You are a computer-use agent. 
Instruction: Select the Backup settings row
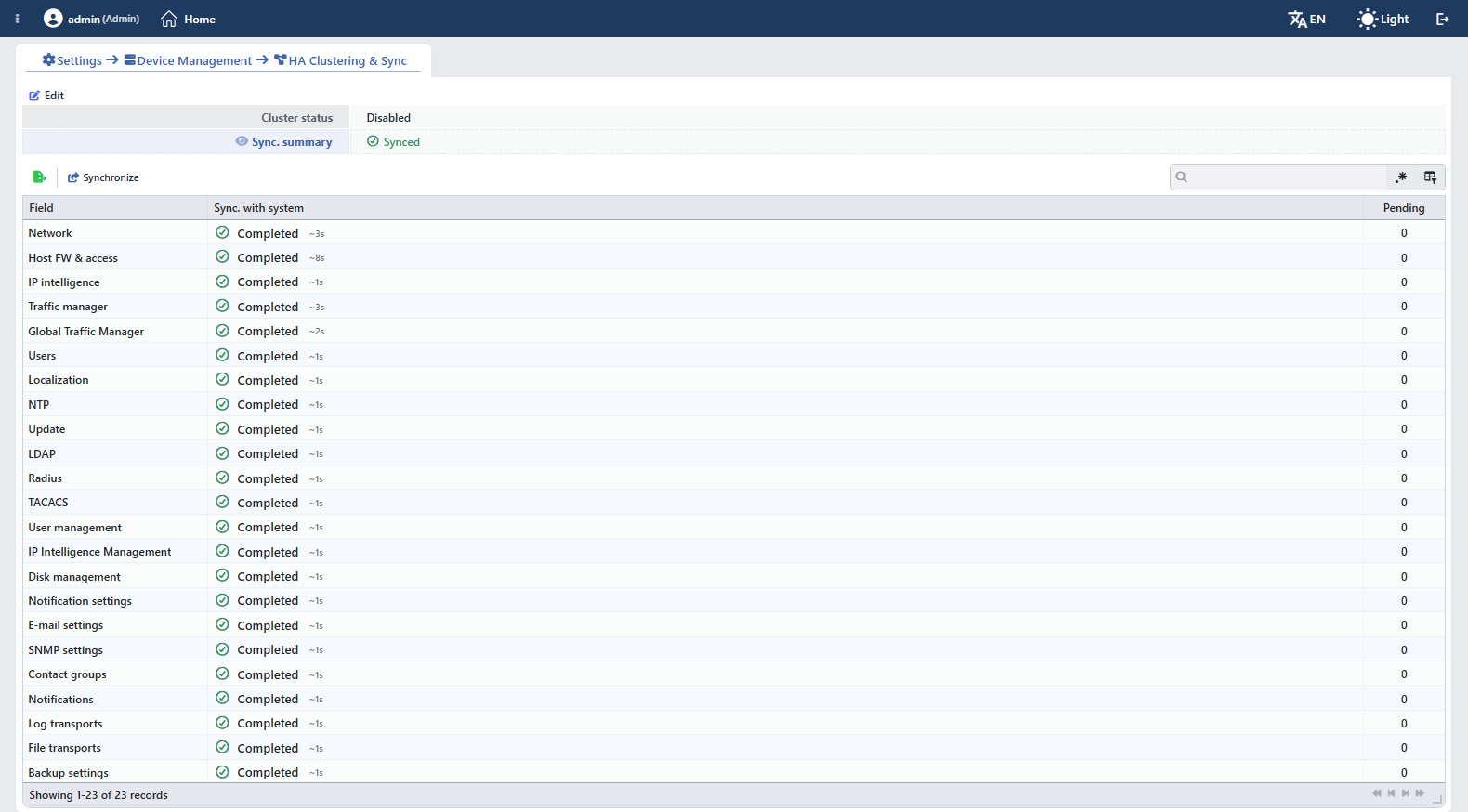(x=734, y=772)
